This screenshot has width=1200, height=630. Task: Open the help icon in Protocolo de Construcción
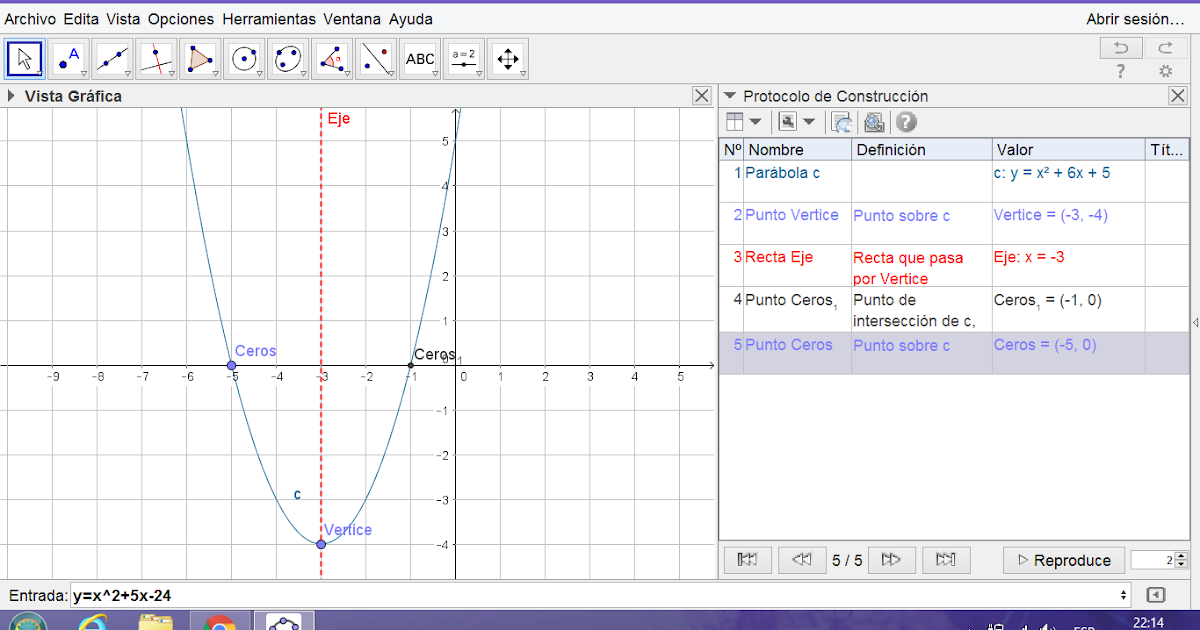click(906, 120)
